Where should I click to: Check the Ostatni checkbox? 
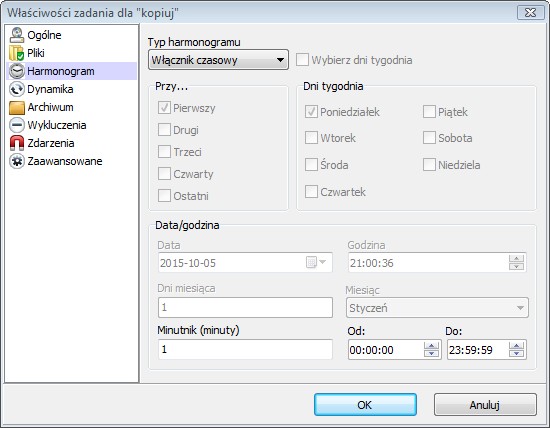[164, 196]
